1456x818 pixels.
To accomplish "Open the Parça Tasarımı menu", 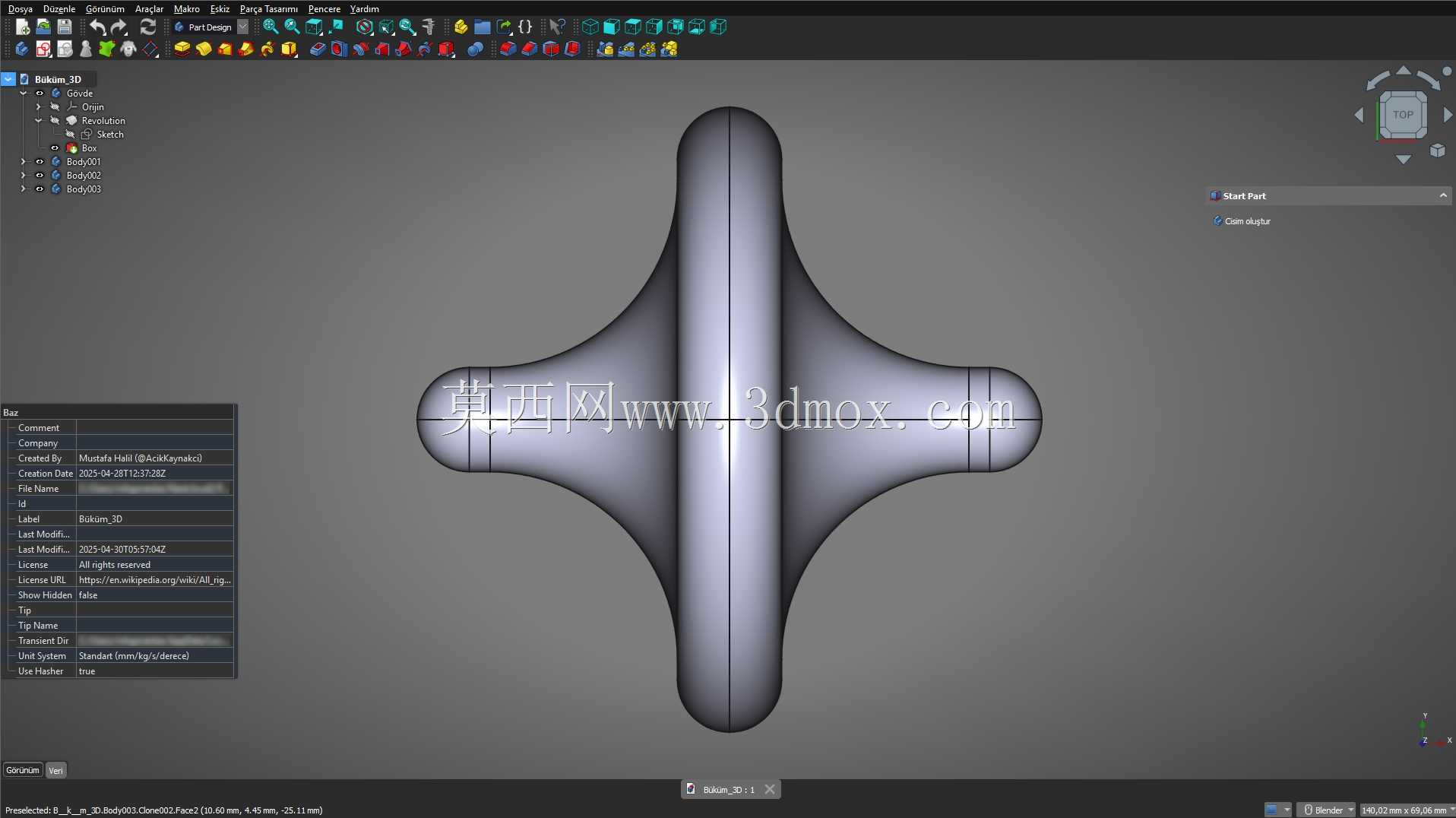I will (269, 9).
